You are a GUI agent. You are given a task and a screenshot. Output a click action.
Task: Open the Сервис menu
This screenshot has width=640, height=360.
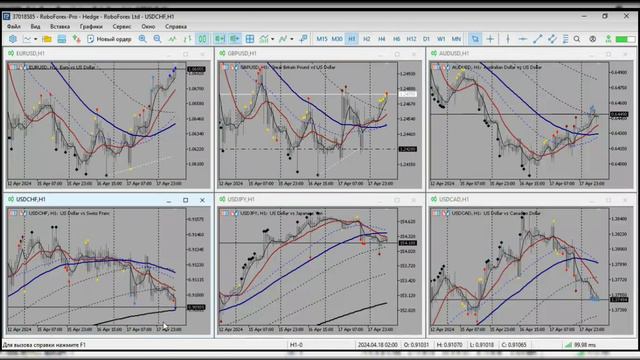122,26
